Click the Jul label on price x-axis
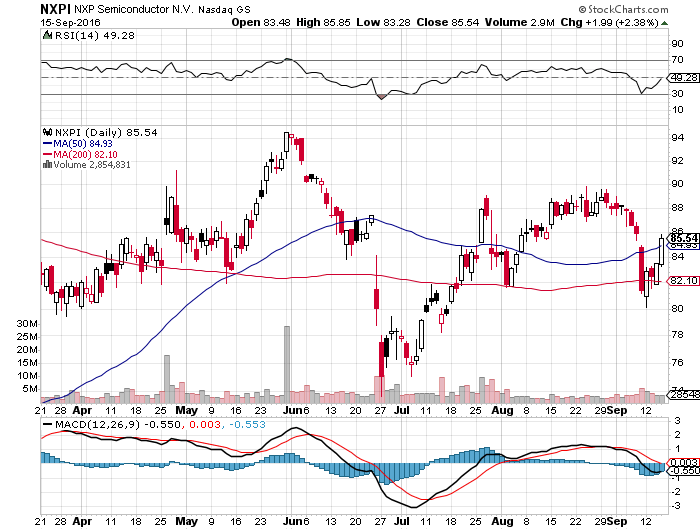This screenshot has width=700, height=530. (402, 410)
